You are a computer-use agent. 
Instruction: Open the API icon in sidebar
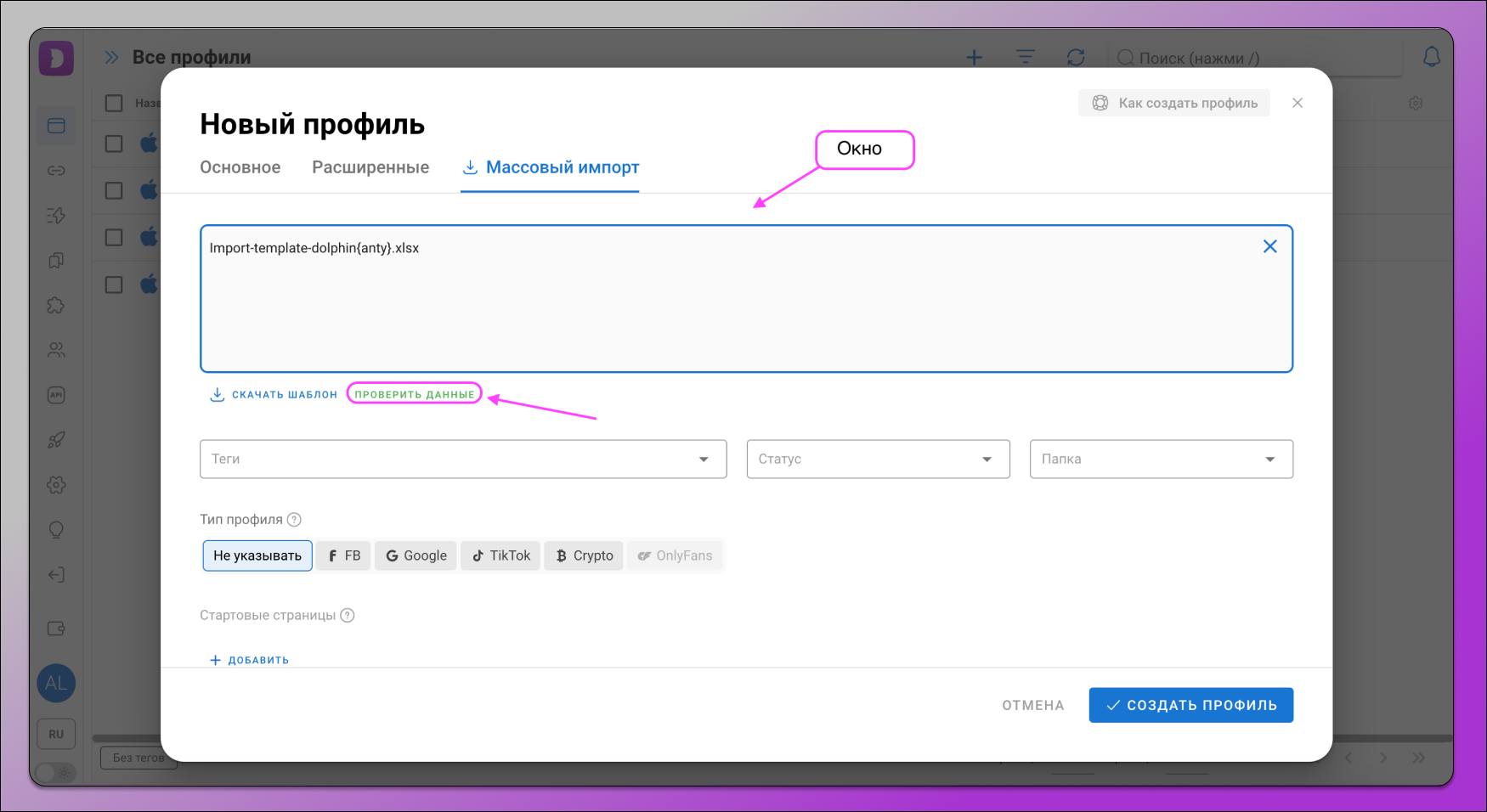coord(56,395)
